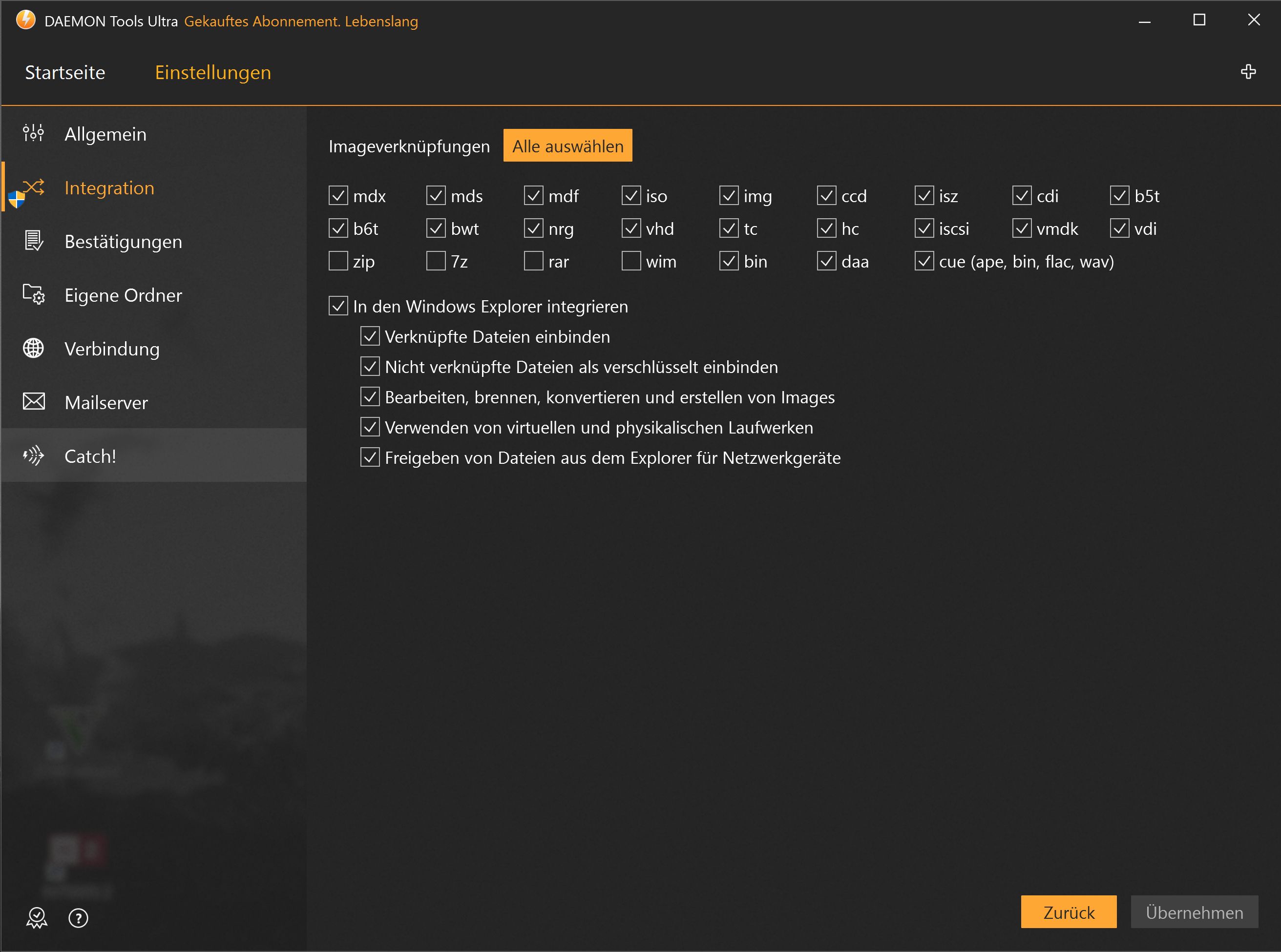Click the plus icon in top right

1248,72
